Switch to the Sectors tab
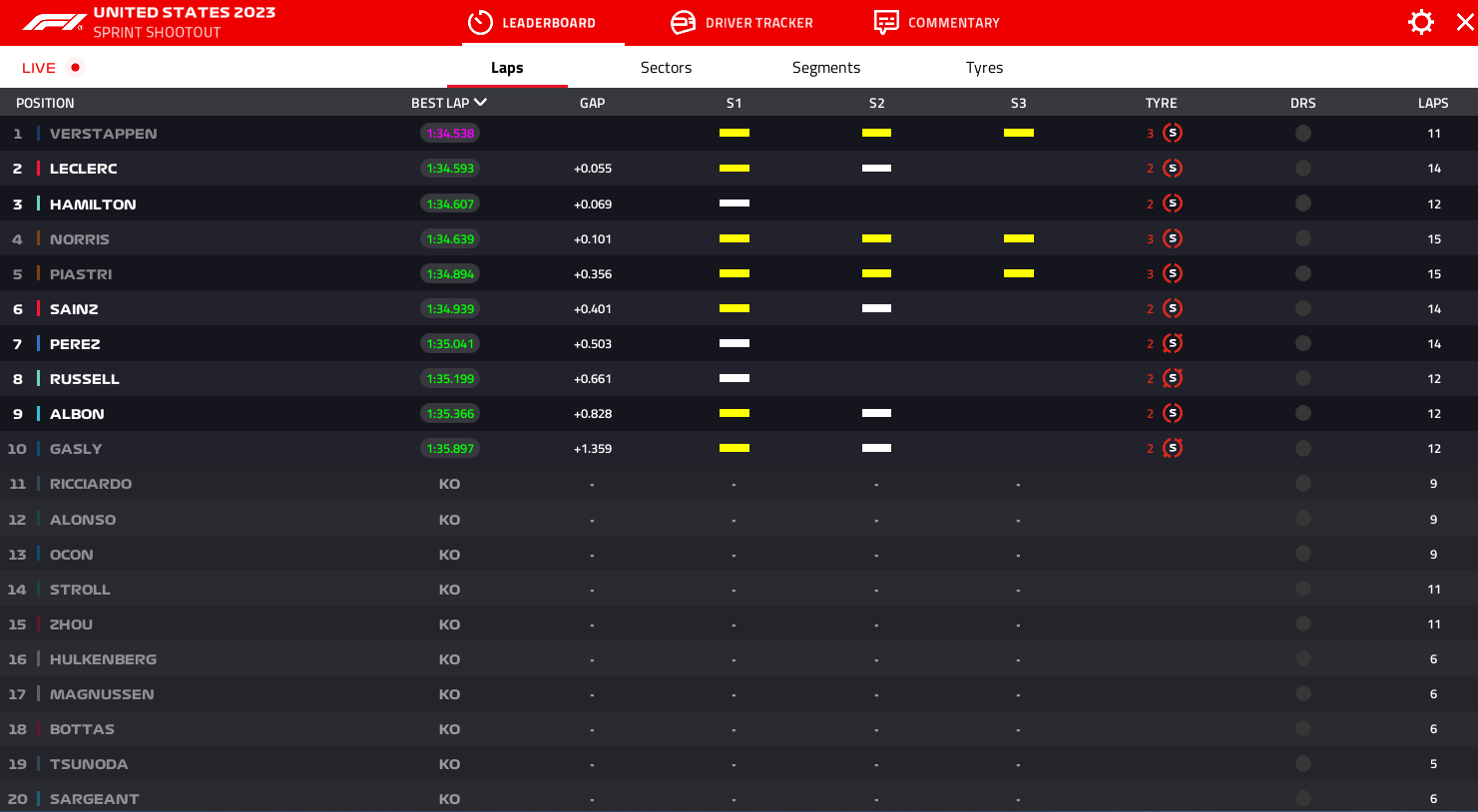1478x812 pixels. pos(666,68)
